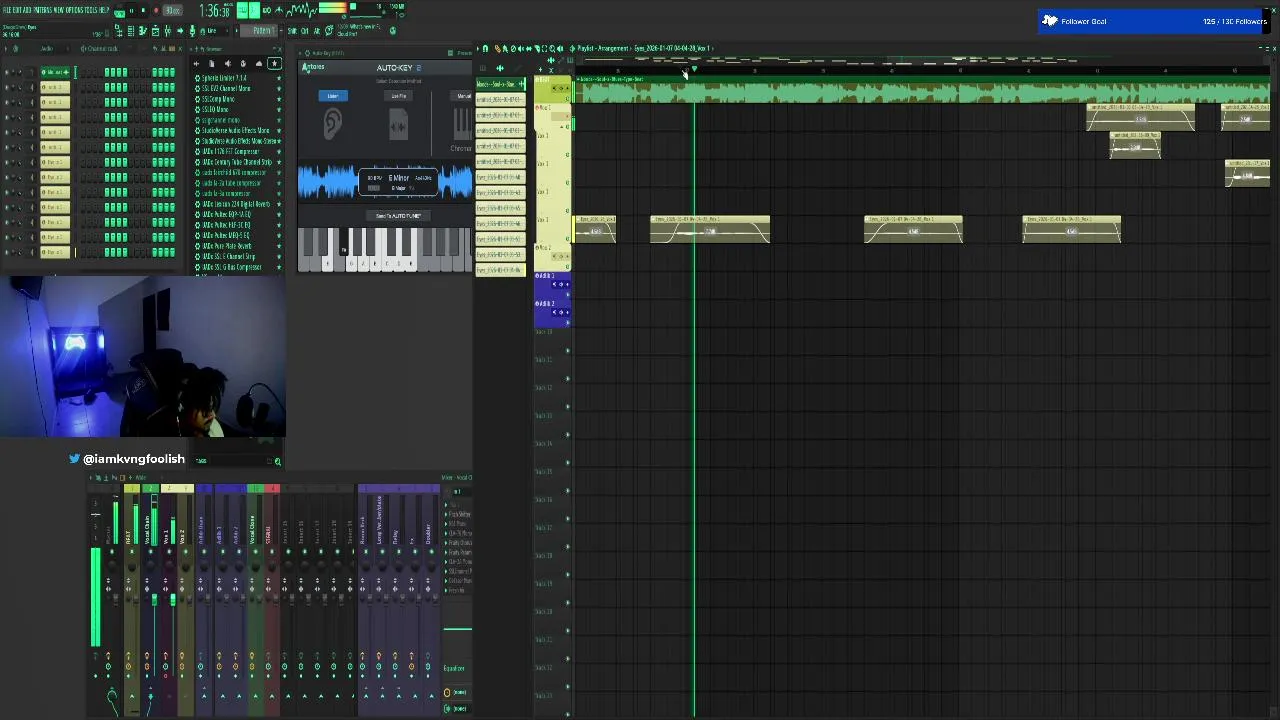This screenshot has height=720, width=1280.
Task: Expand the first mixer effect slot arrow
Action: pos(446,505)
